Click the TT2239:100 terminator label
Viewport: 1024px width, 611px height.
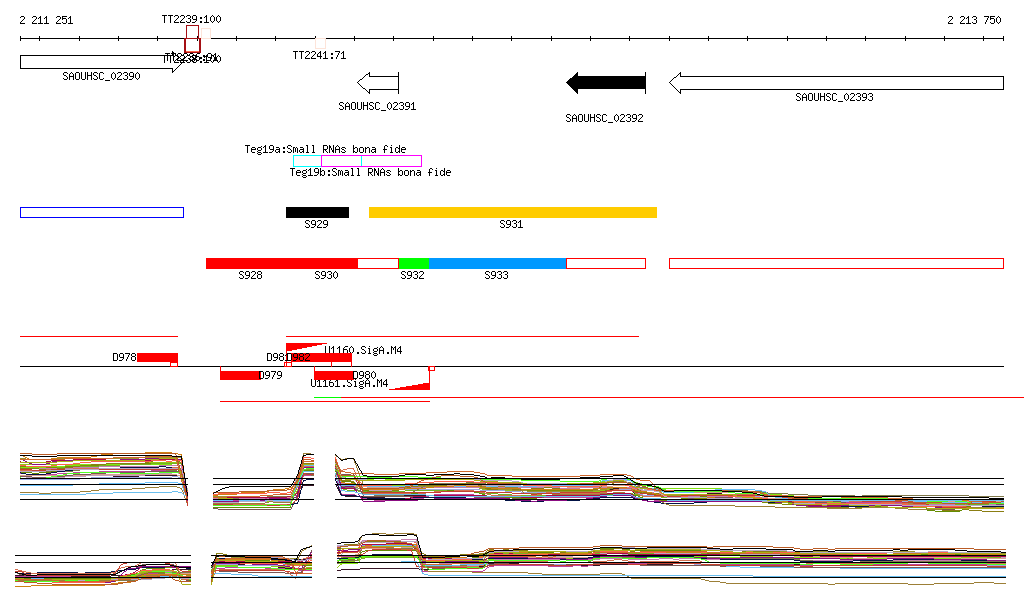(x=191, y=20)
